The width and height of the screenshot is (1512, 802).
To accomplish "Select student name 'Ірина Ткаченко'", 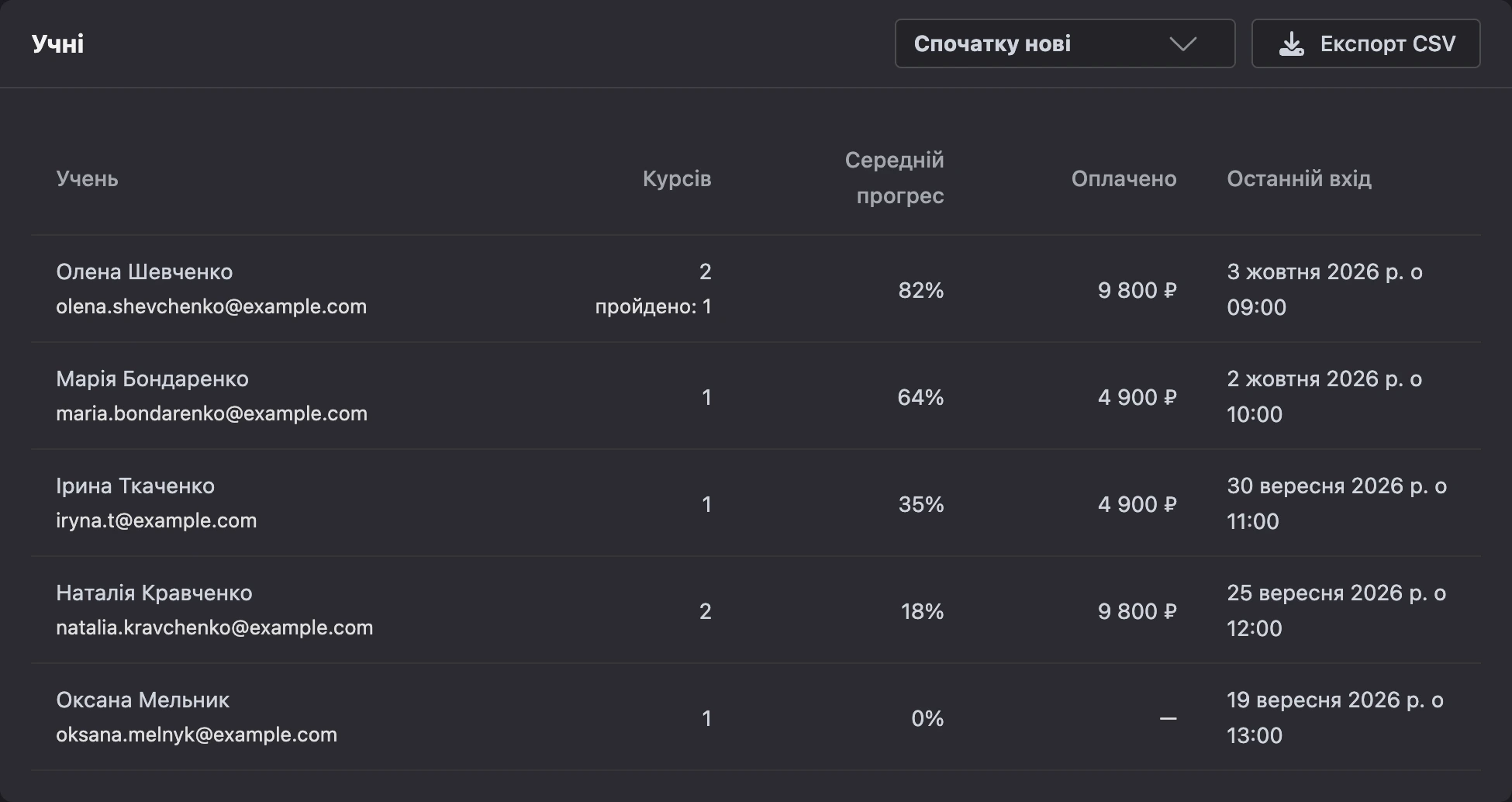I will 135,486.
